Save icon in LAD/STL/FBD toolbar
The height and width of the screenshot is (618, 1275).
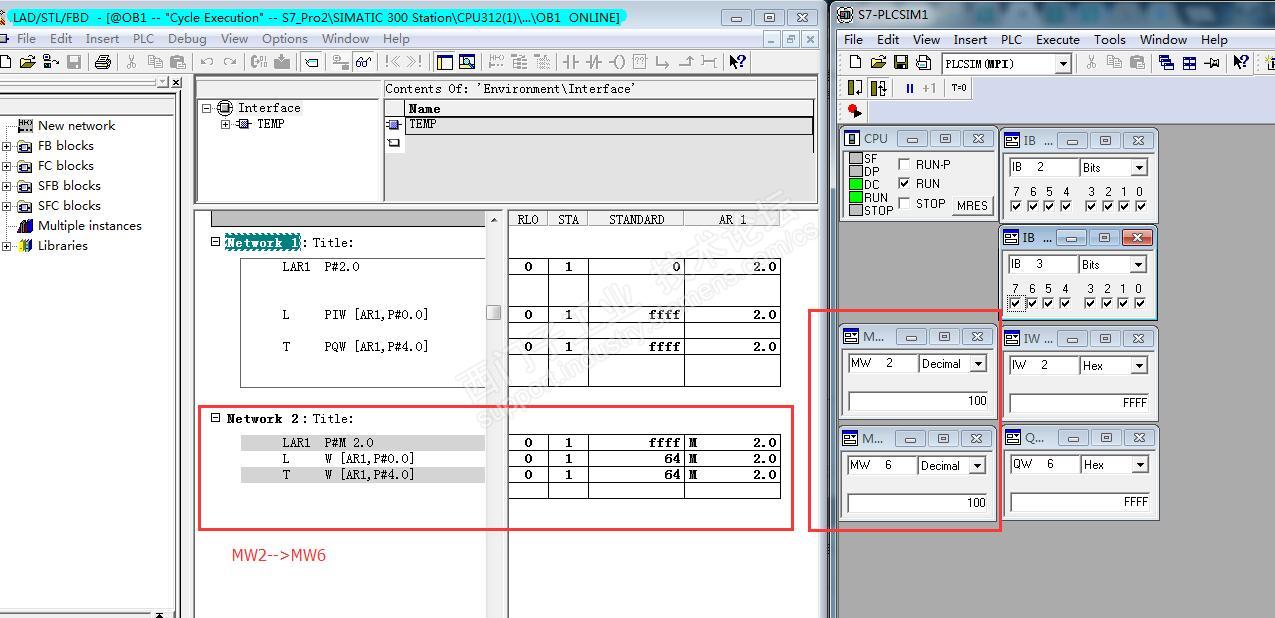[x=74, y=62]
